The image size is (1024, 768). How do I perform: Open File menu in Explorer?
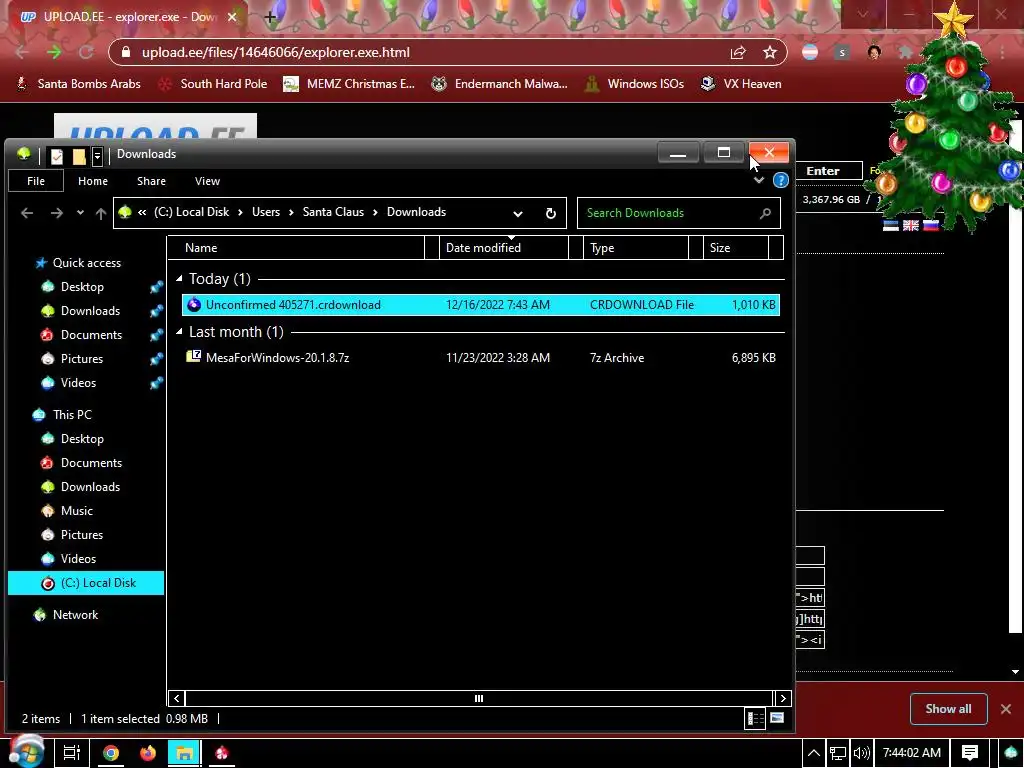36,181
